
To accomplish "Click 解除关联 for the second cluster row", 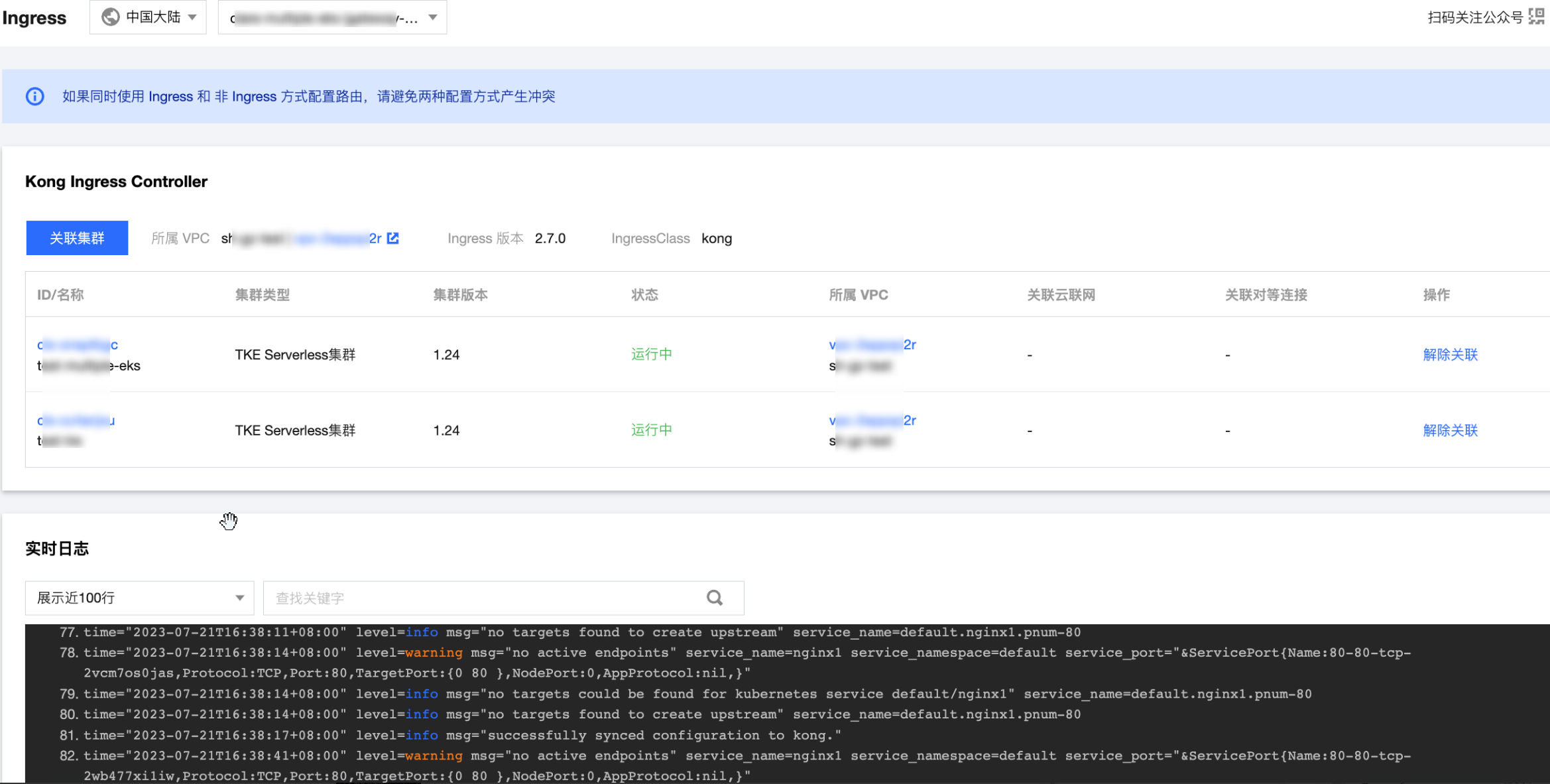I will [1450, 430].
